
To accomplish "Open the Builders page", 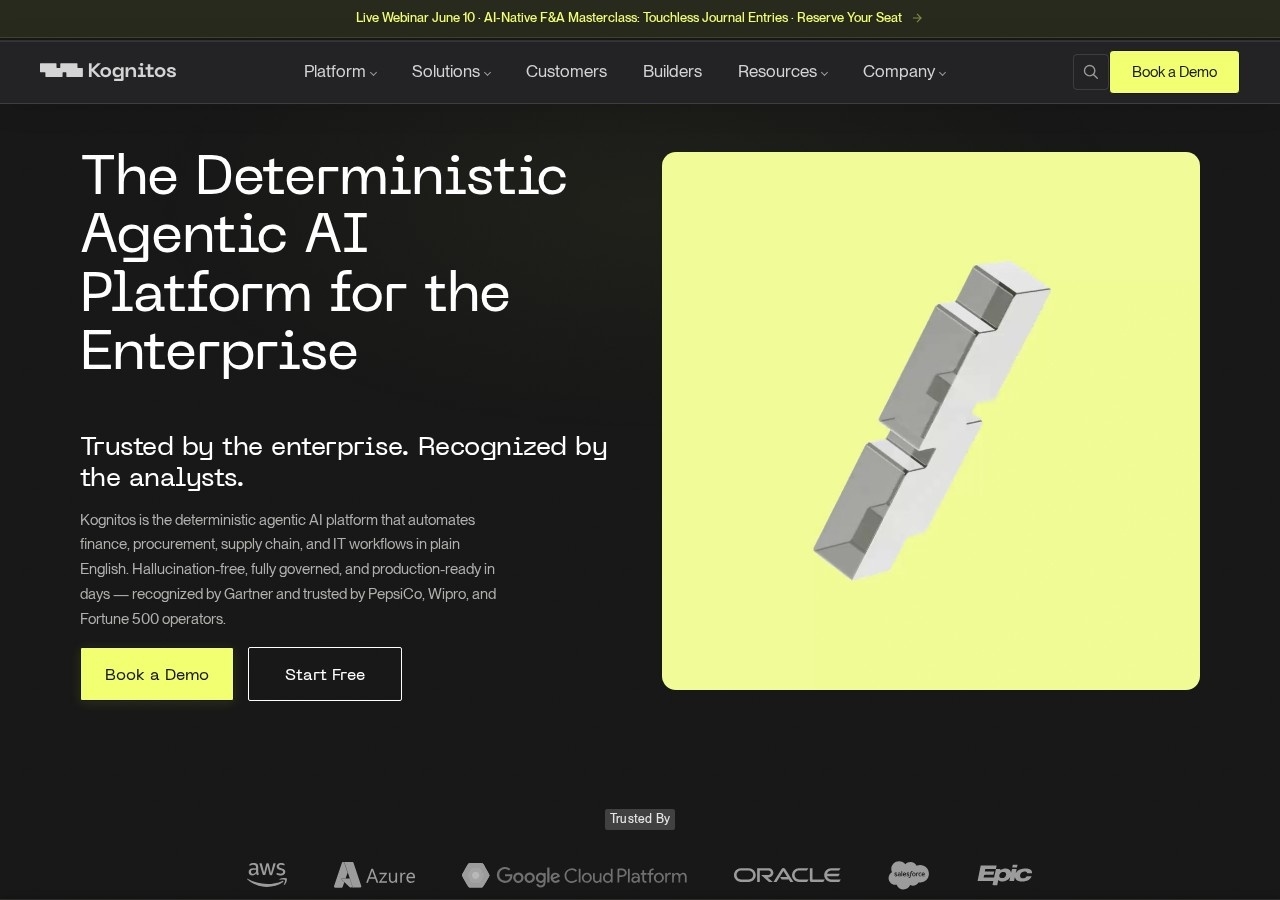I will (x=672, y=72).
